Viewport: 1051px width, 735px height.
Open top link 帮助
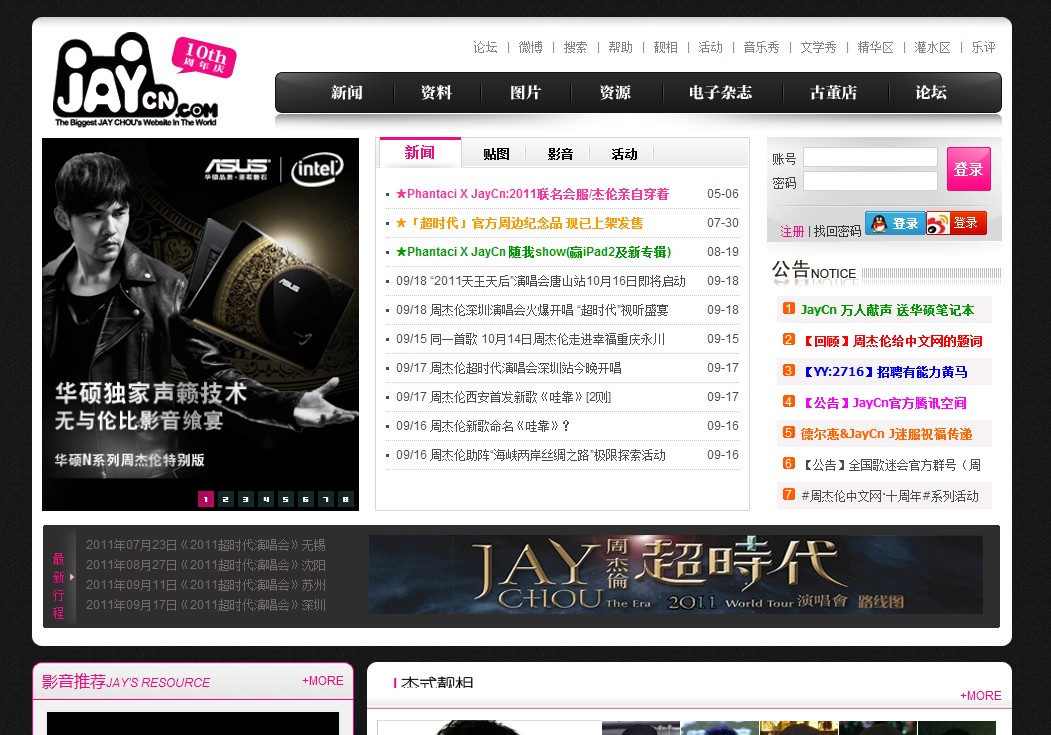pyautogui.click(x=620, y=47)
